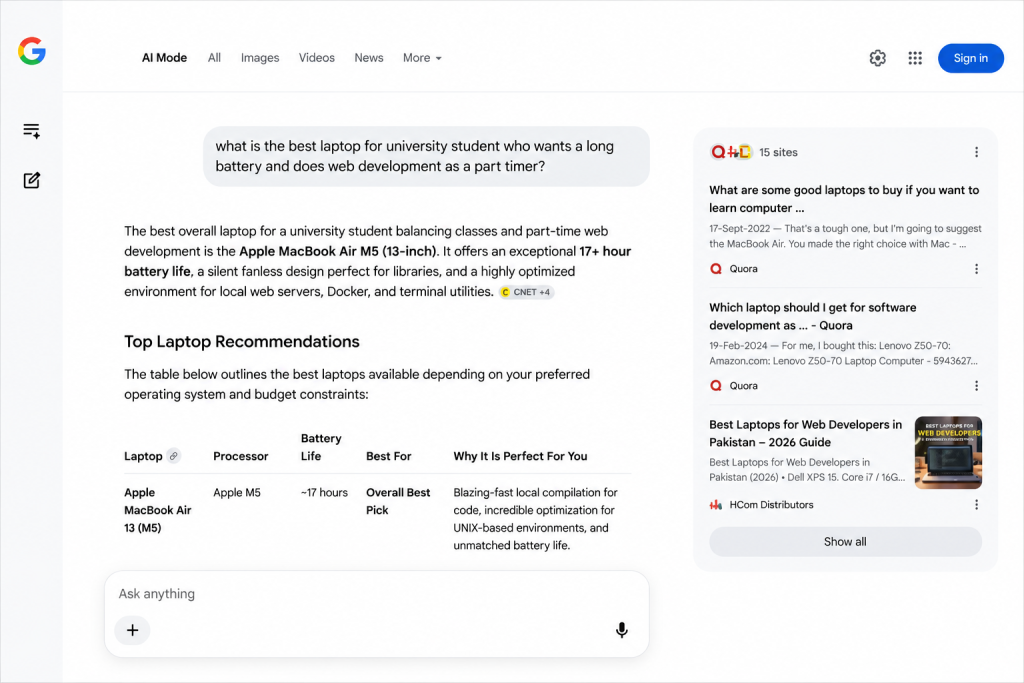The height and width of the screenshot is (683, 1024).
Task: Expand the More dropdown menu
Action: point(422,58)
